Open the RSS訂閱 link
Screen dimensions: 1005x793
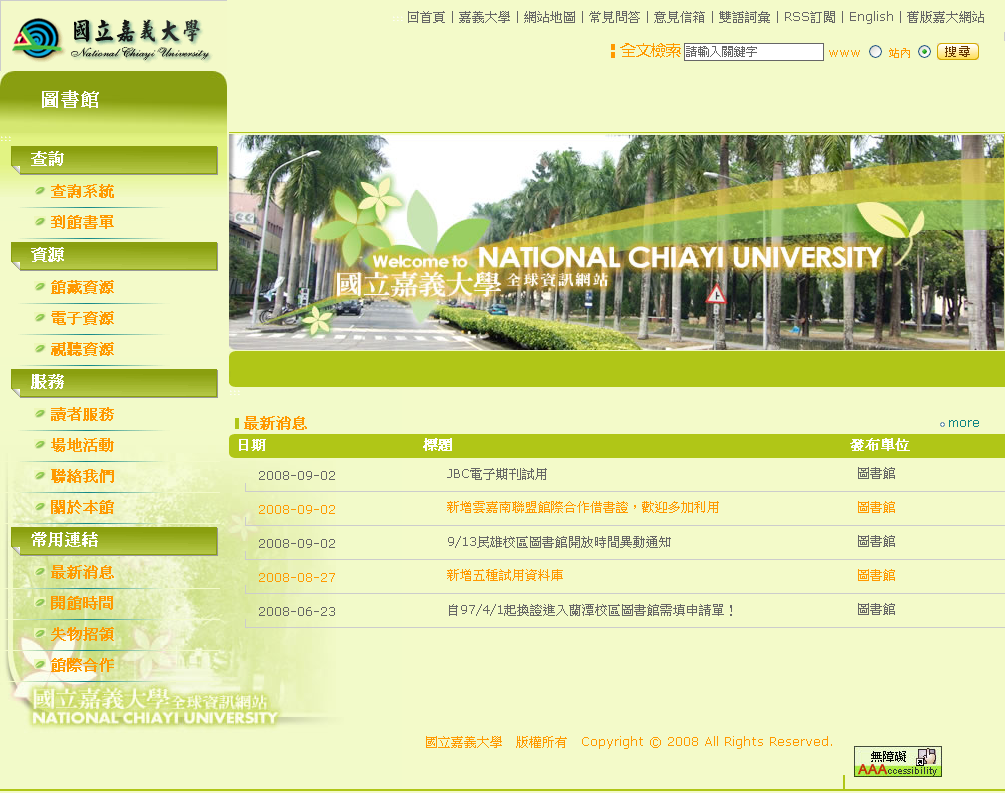(x=810, y=17)
